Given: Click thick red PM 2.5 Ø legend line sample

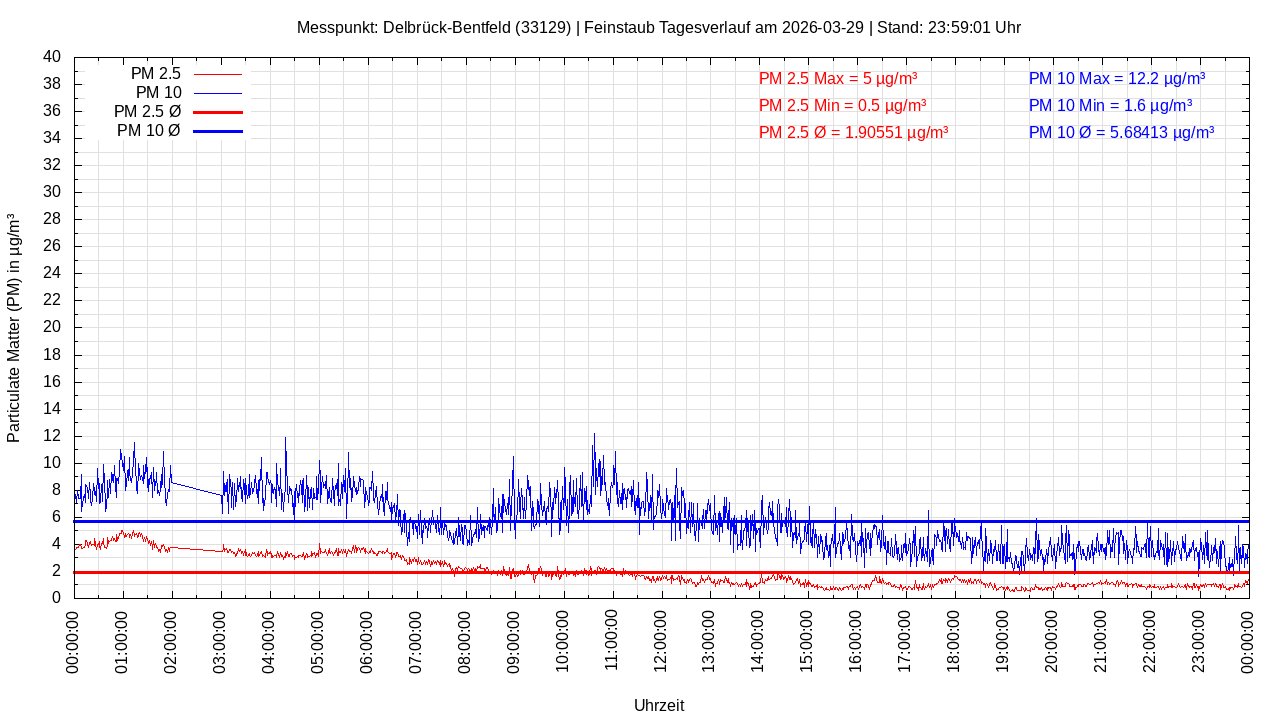Looking at the screenshot, I should (x=218, y=112).
